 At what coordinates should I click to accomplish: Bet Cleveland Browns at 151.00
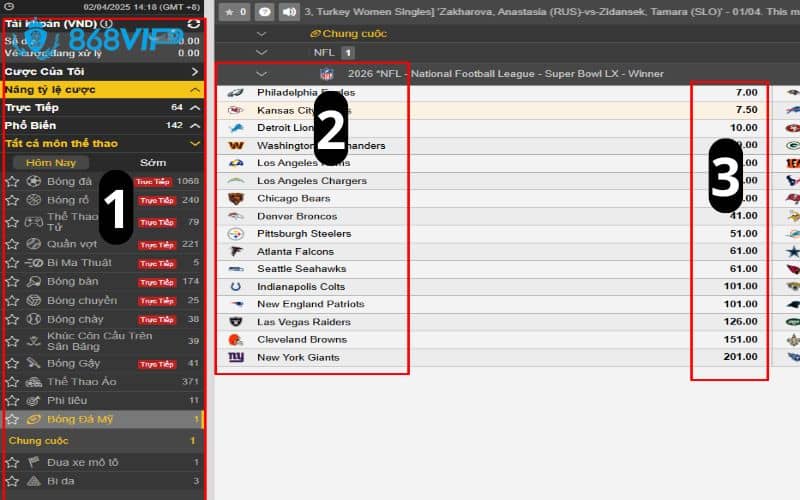point(740,339)
